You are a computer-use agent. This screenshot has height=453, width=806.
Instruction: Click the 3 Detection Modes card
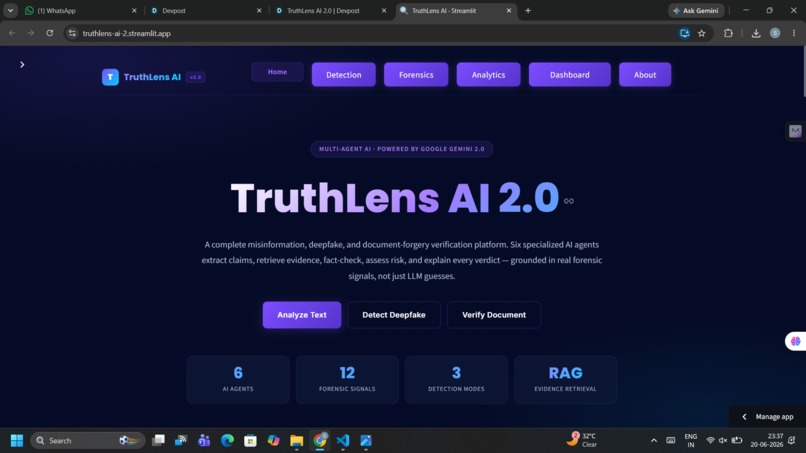coord(456,379)
